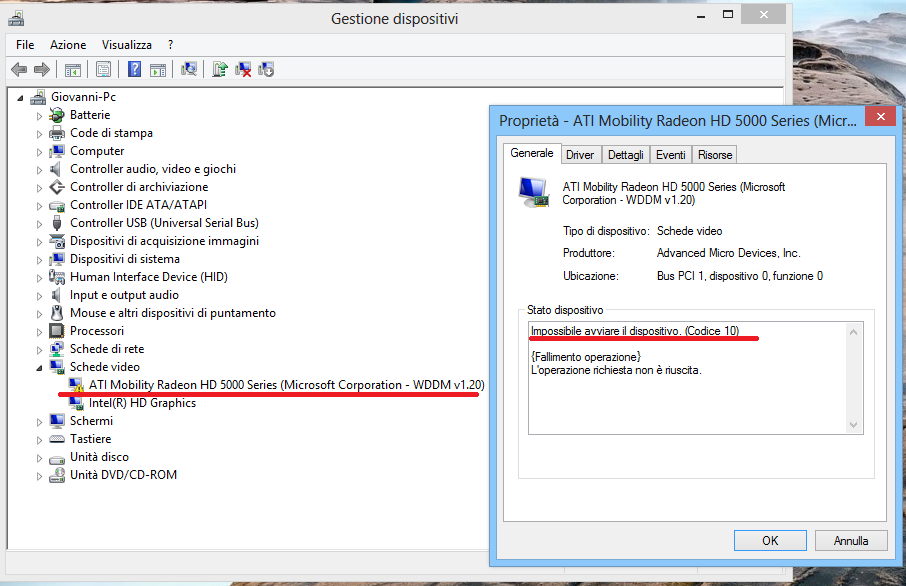Select Input e output audio row

124,295
